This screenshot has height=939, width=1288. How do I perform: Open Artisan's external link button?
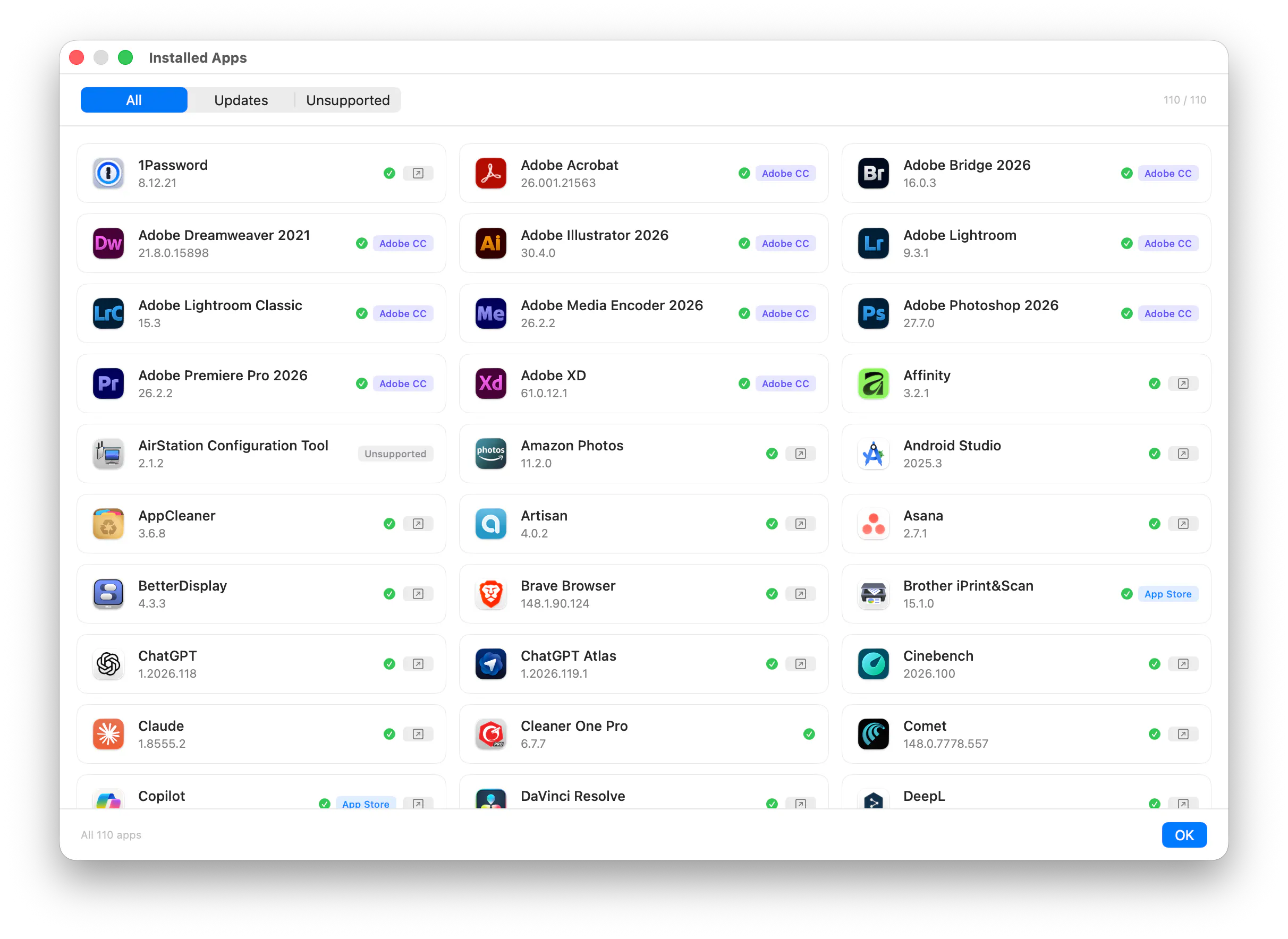coord(800,524)
